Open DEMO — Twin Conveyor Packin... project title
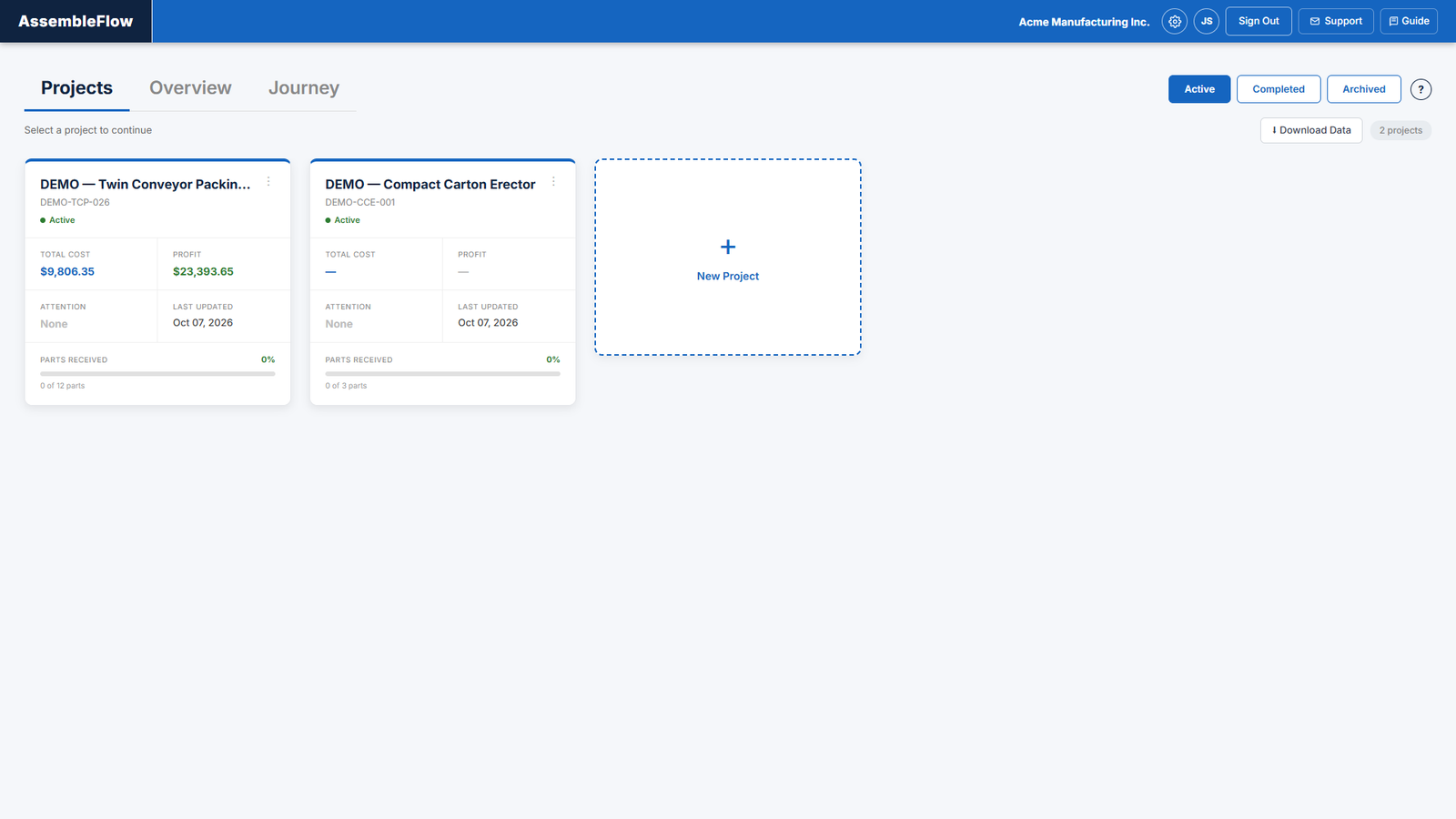The height and width of the screenshot is (819, 1456). 146,184
